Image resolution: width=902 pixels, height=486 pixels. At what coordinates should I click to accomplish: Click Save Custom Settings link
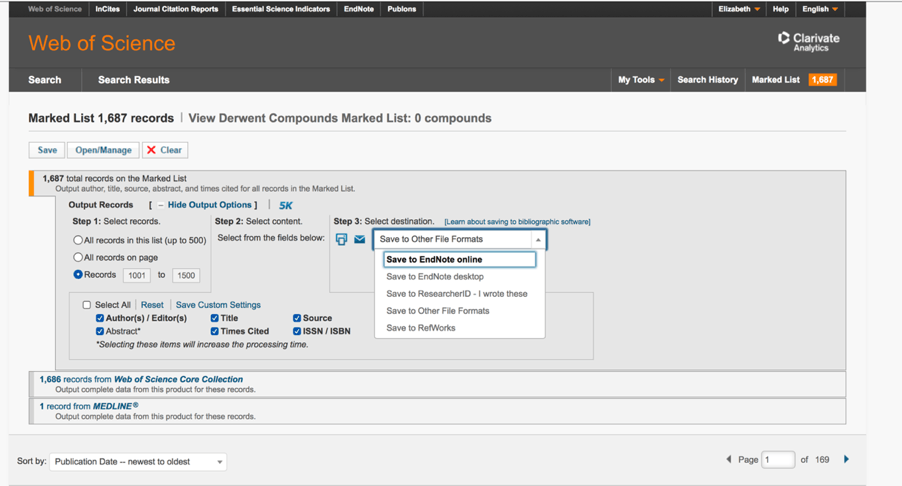tap(218, 305)
